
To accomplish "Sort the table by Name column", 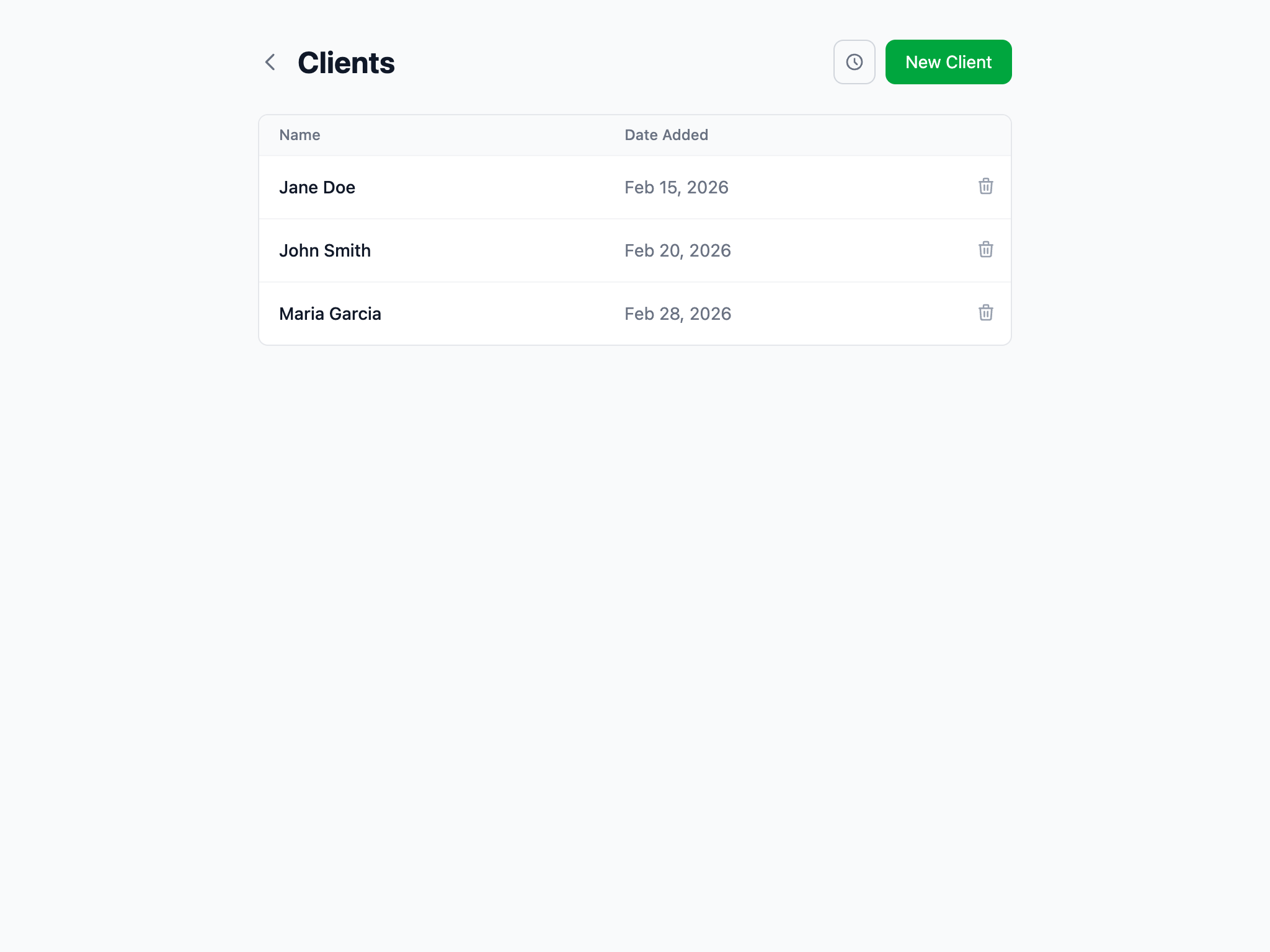I will (300, 134).
